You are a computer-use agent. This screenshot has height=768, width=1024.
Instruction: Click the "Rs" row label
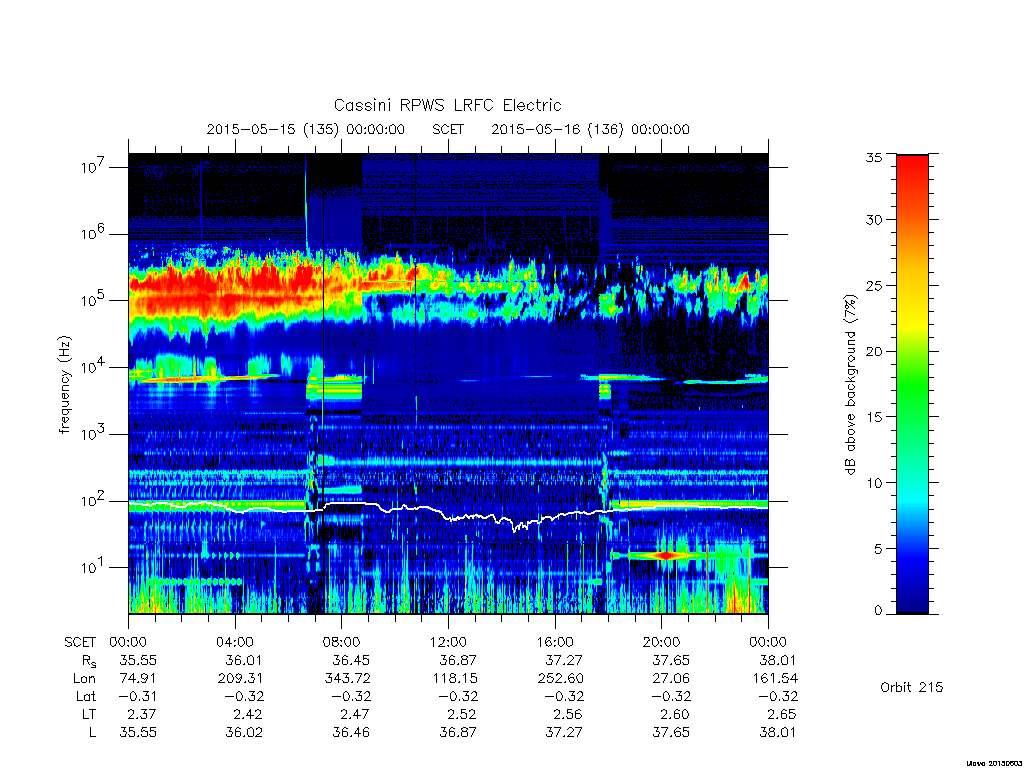click(88, 661)
